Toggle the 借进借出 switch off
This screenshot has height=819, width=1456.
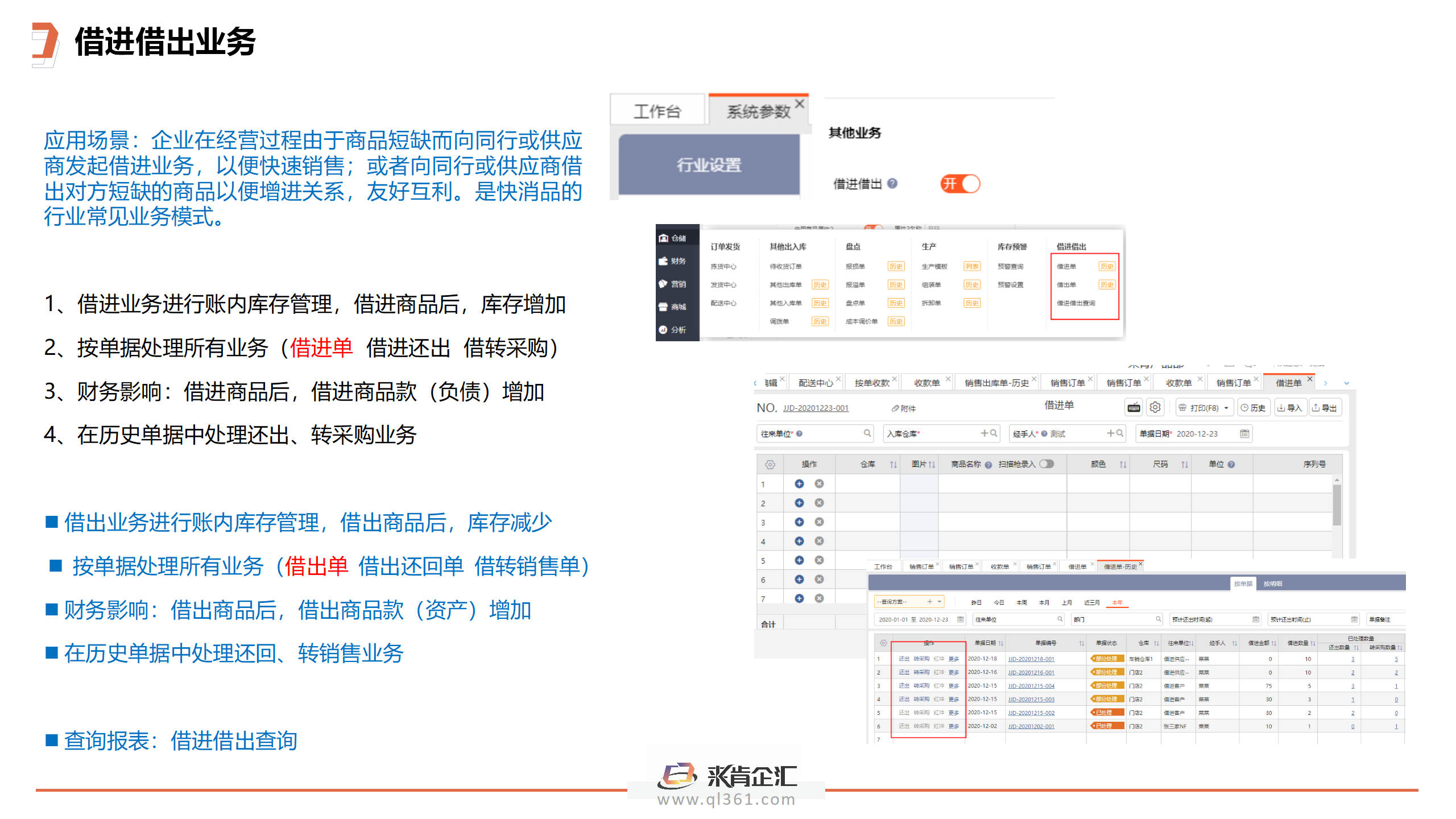[x=960, y=183]
